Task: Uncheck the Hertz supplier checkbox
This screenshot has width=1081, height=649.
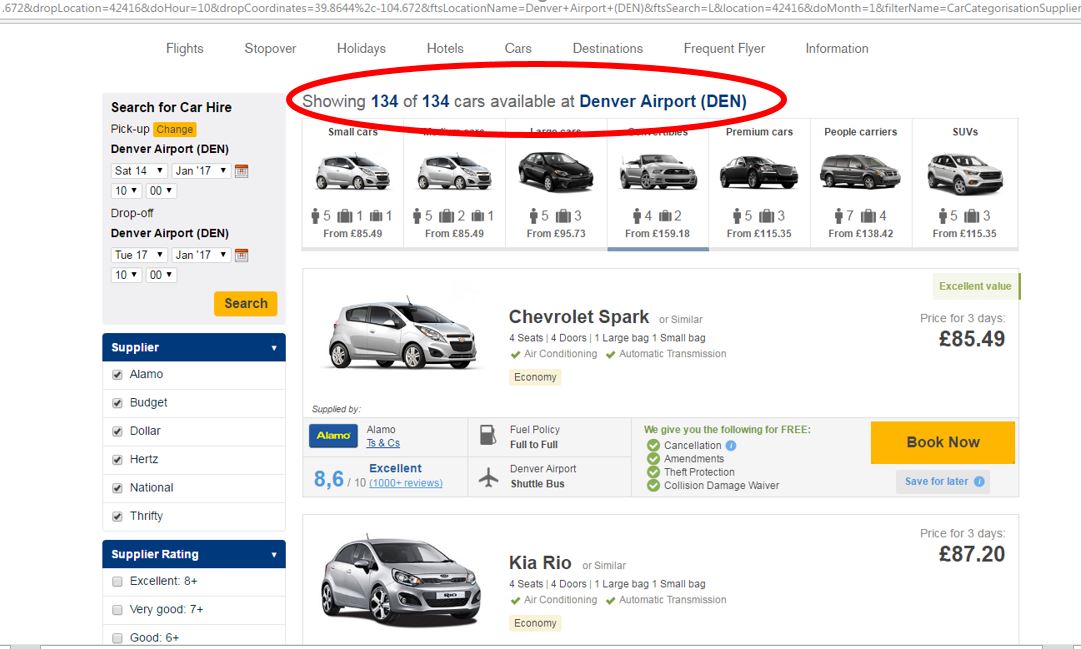Action: [x=117, y=460]
